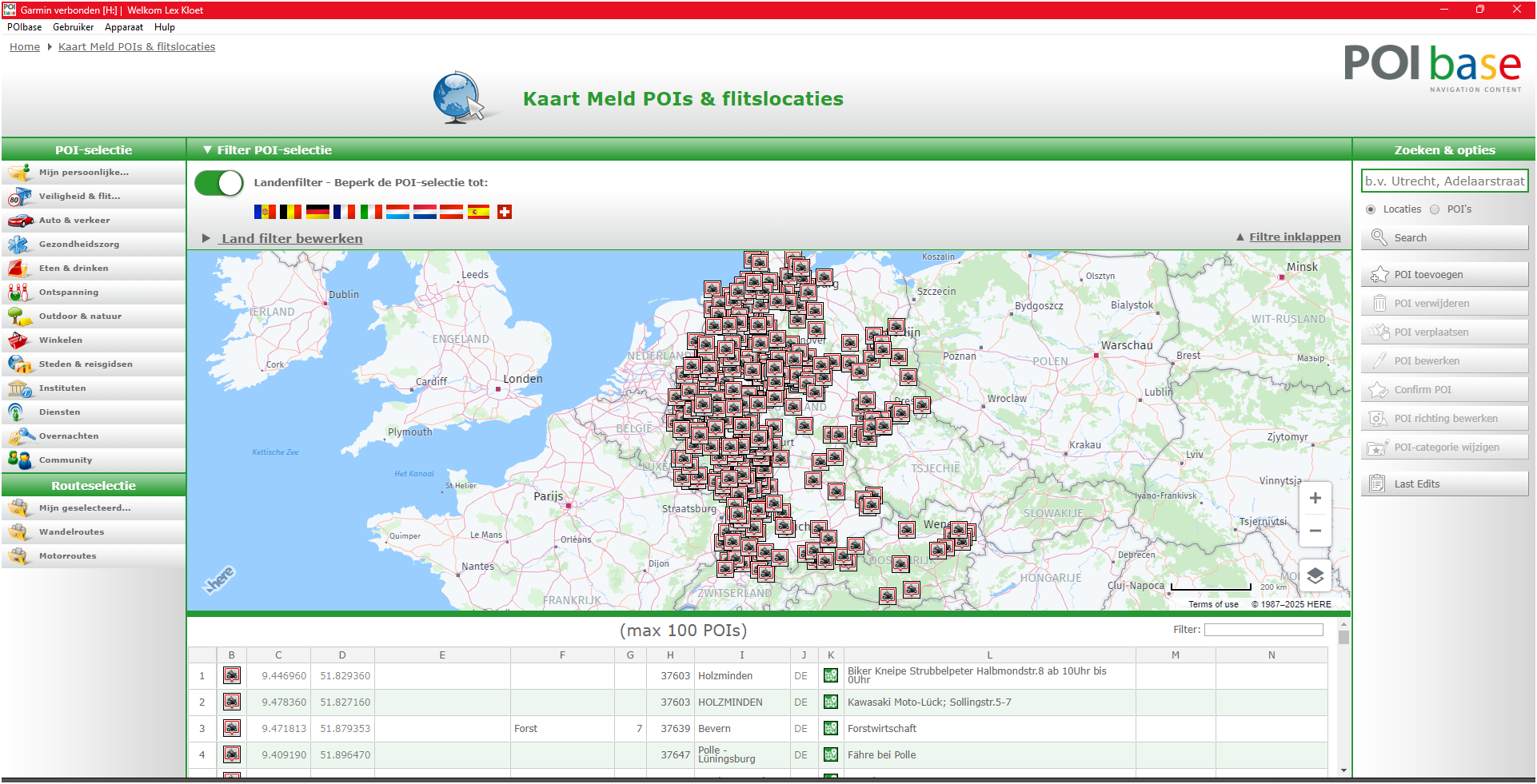The image size is (1537, 784).
Task: Click row number 4 in table
Action: click(x=202, y=755)
